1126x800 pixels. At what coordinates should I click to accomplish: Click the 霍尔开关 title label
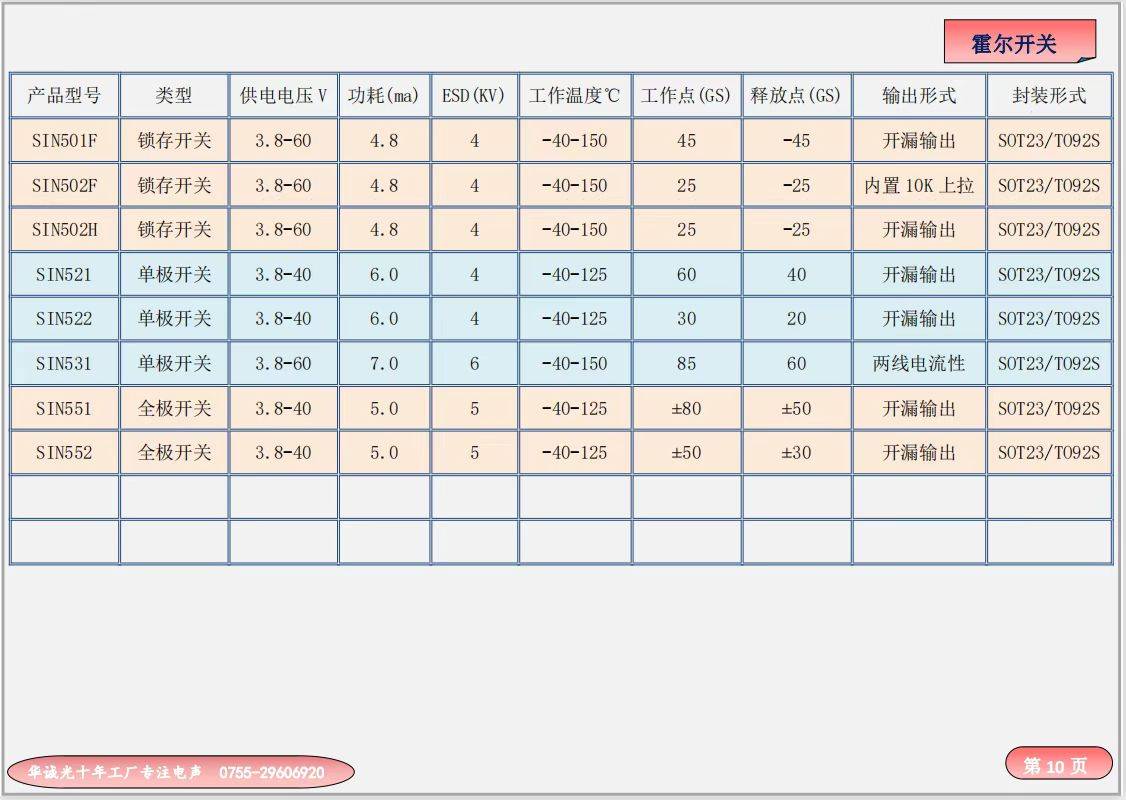1018,43
